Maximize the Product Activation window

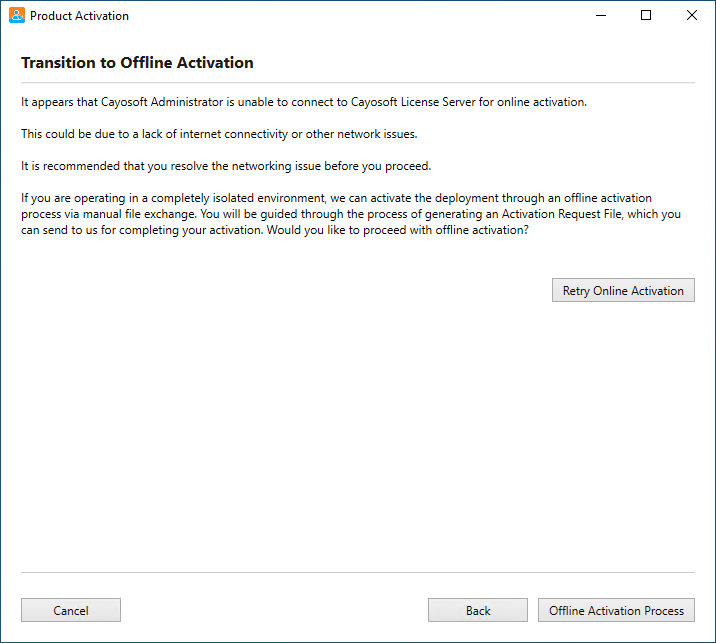pos(646,16)
